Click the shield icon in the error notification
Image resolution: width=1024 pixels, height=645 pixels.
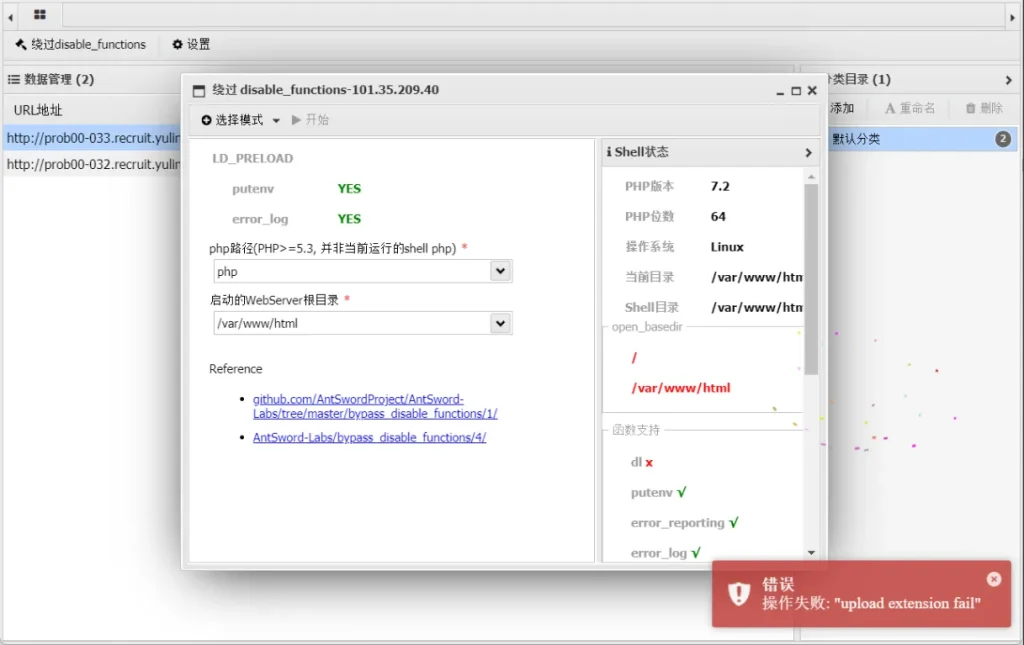point(739,594)
